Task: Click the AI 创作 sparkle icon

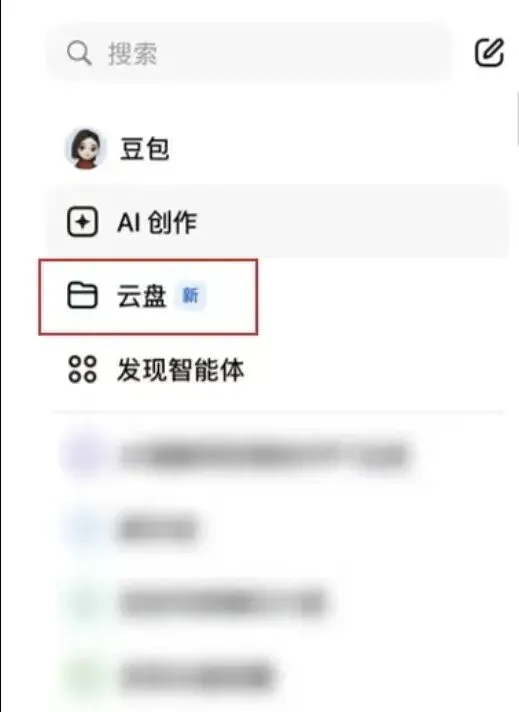Action: coord(82,222)
